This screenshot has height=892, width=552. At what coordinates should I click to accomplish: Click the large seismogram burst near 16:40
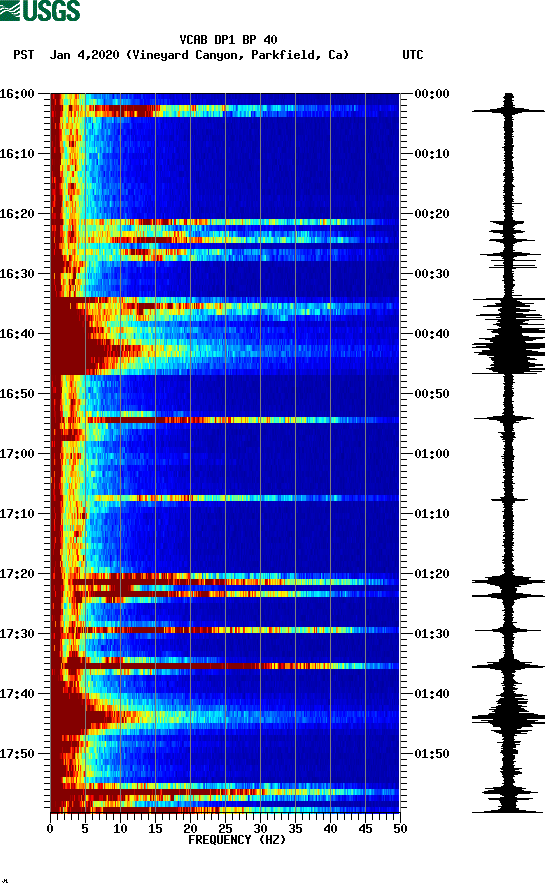tap(508, 337)
